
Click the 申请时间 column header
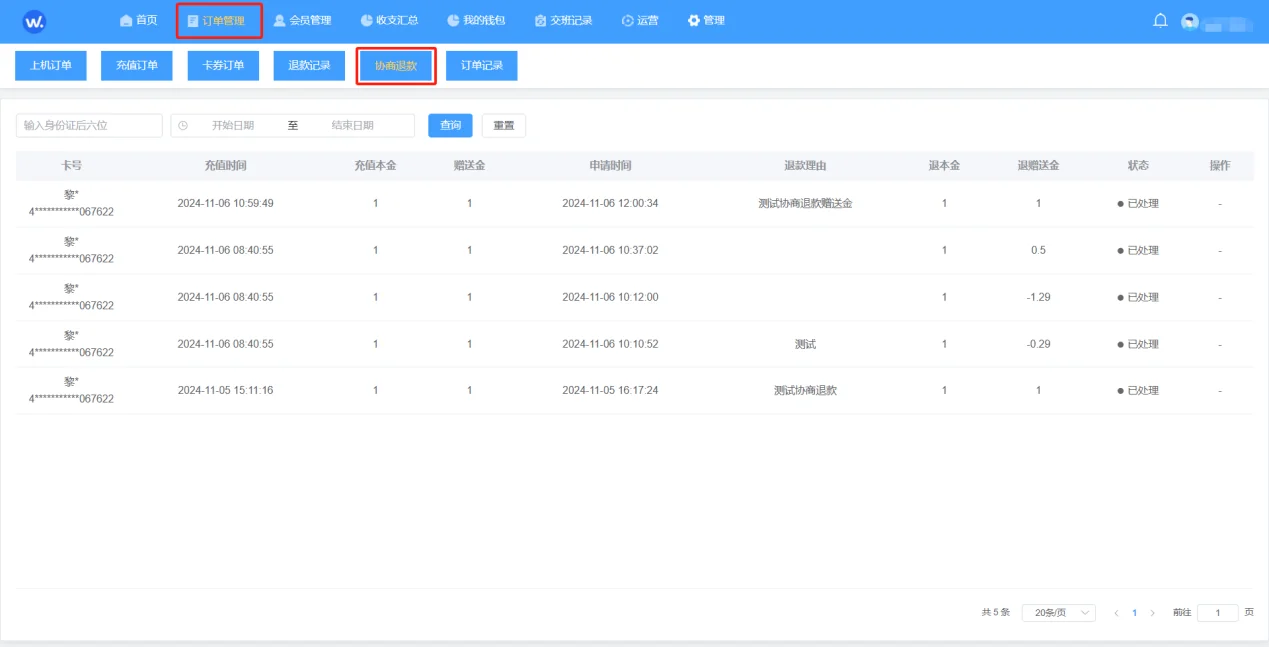tap(610, 166)
